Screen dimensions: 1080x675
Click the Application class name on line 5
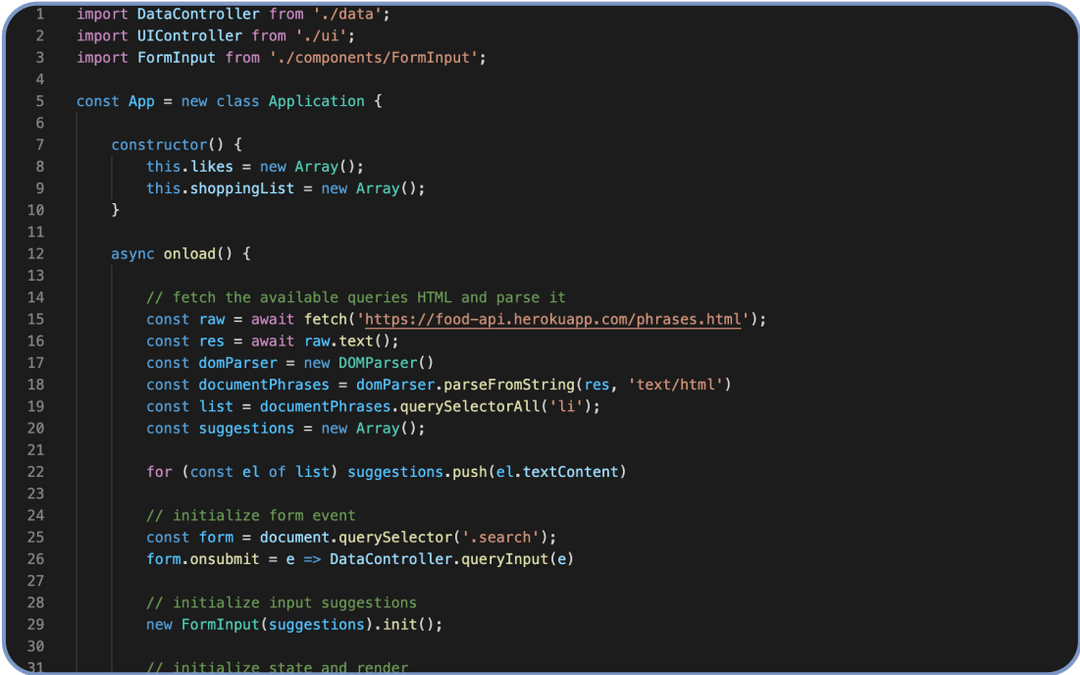(x=316, y=100)
